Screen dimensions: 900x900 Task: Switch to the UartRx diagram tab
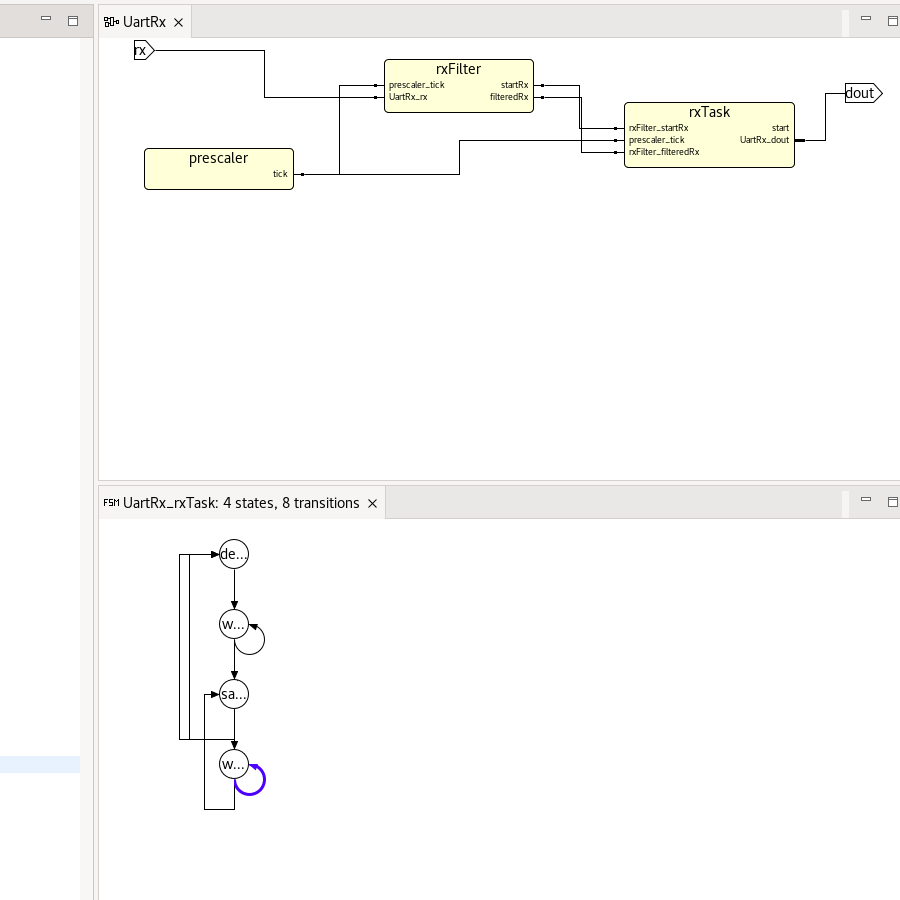pyautogui.click(x=144, y=22)
